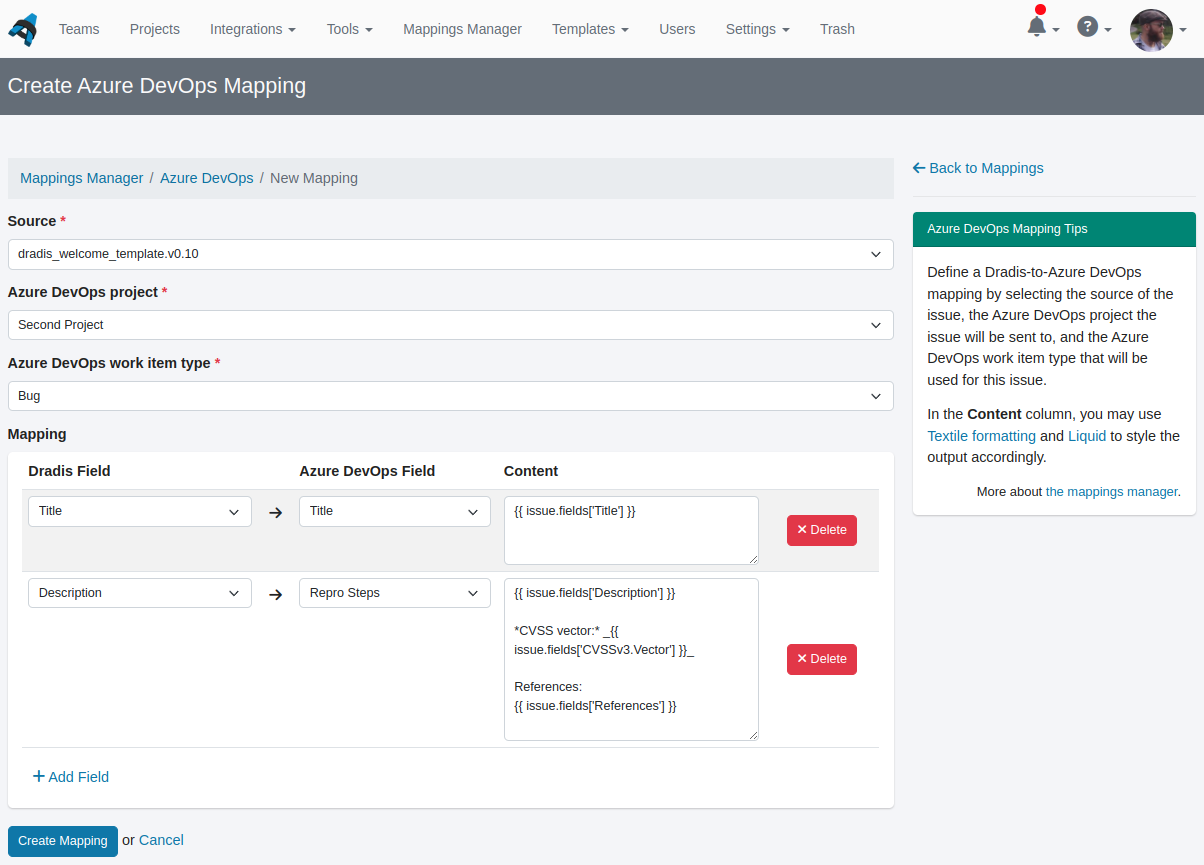Click Azure DevOps breadcrumb link

[207, 178]
